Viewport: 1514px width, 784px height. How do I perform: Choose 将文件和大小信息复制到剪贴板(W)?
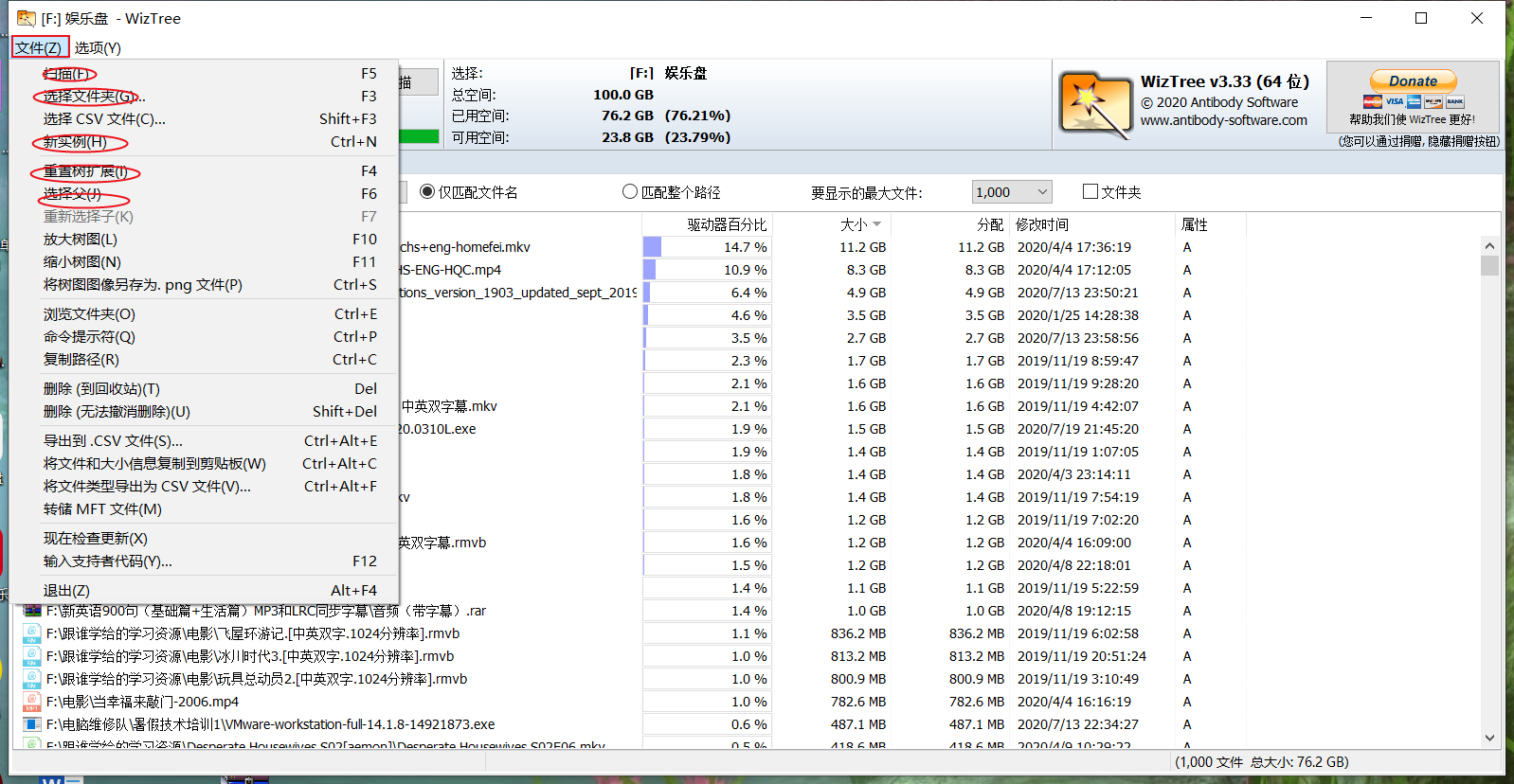point(204,464)
